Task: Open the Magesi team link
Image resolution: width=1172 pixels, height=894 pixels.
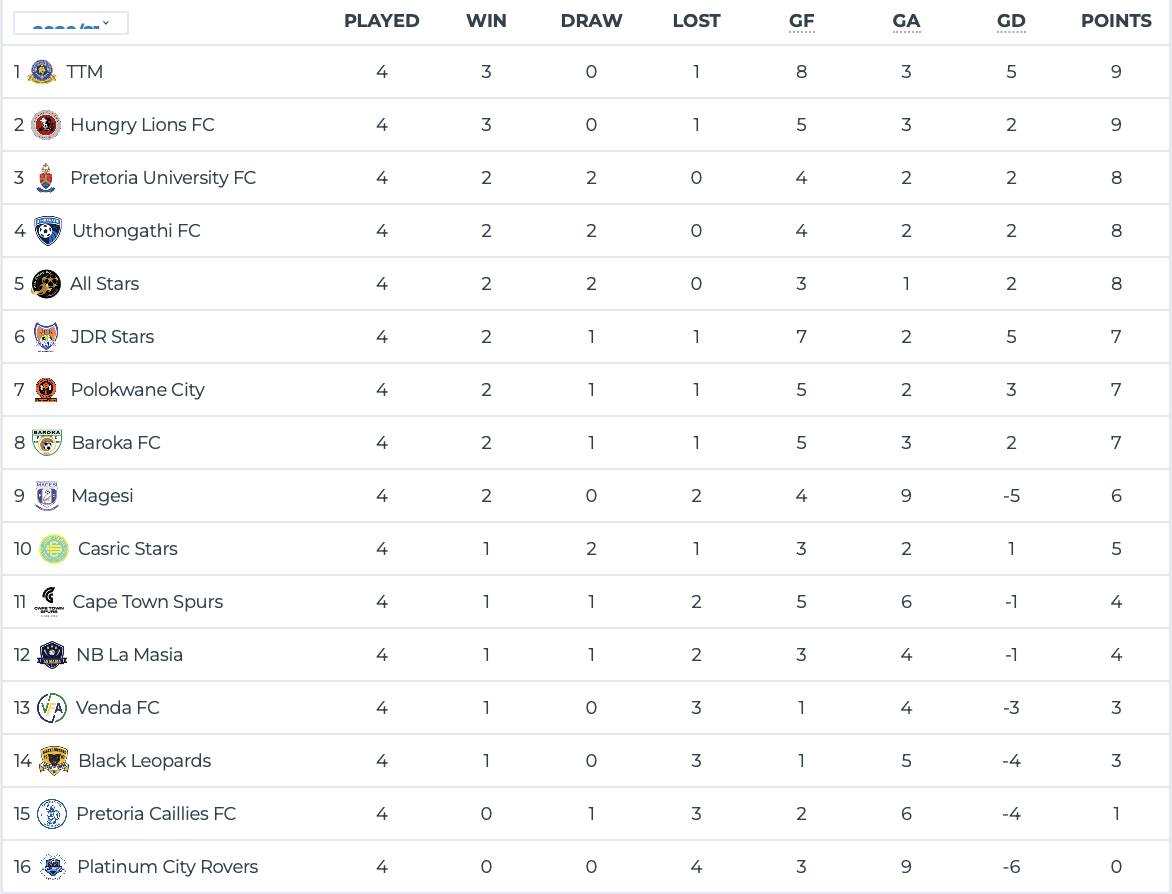Action: [102, 496]
